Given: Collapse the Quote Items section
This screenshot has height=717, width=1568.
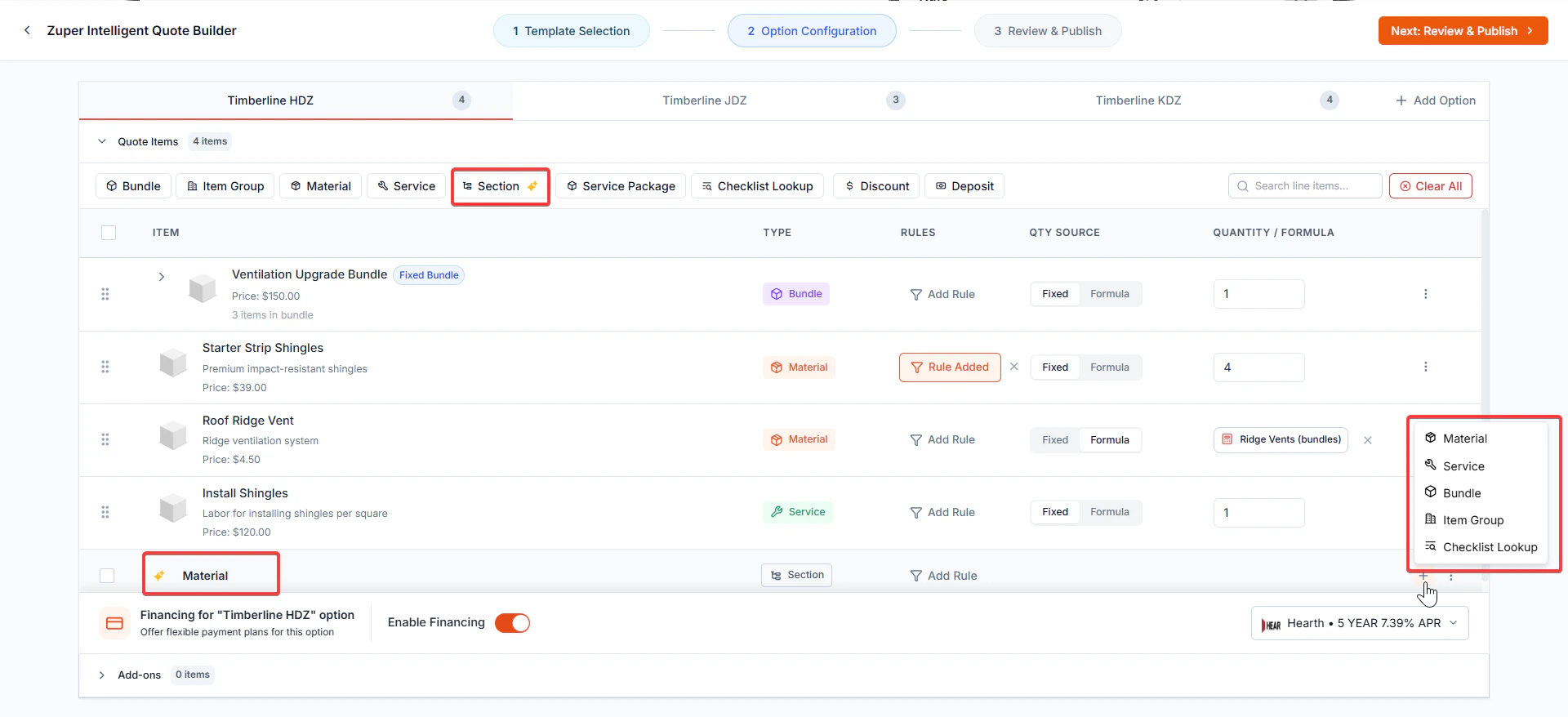Looking at the screenshot, I should pos(102,141).
